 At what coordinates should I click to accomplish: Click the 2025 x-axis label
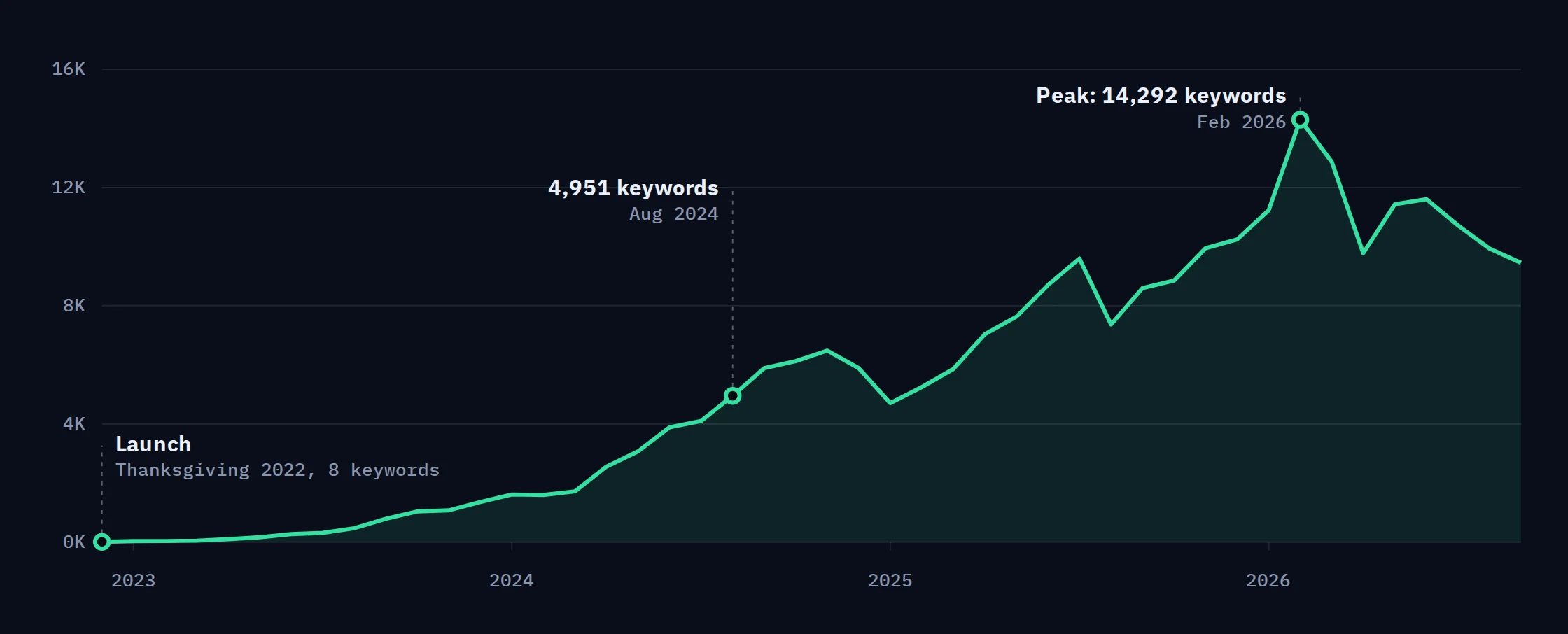(890, 580)
